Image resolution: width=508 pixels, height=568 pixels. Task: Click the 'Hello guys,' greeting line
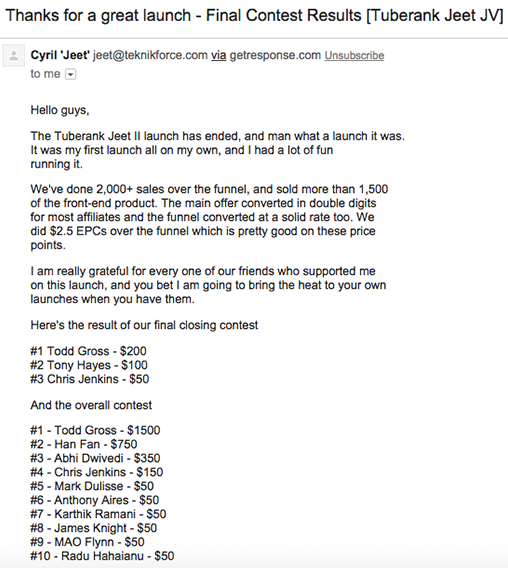[x=60, y=110]
